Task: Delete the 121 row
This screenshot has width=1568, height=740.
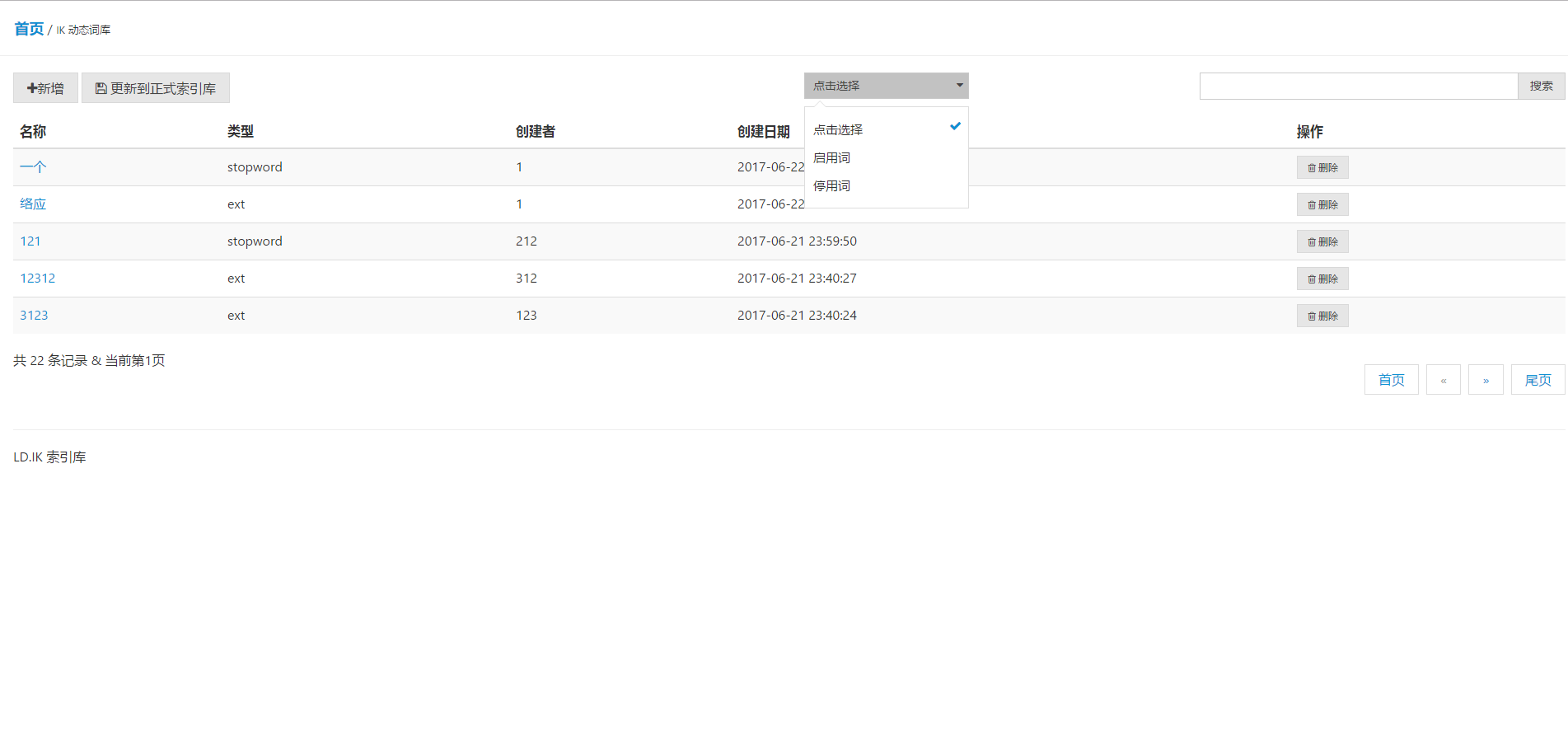Action: tap(1322, 241)
